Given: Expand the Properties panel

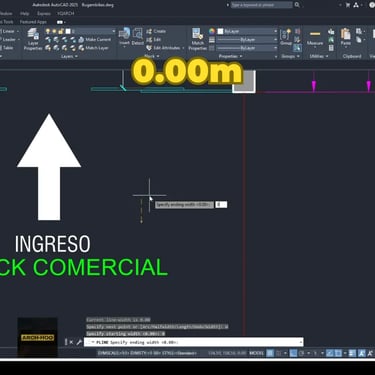Looking at the screenshot, I should (230, 56).
